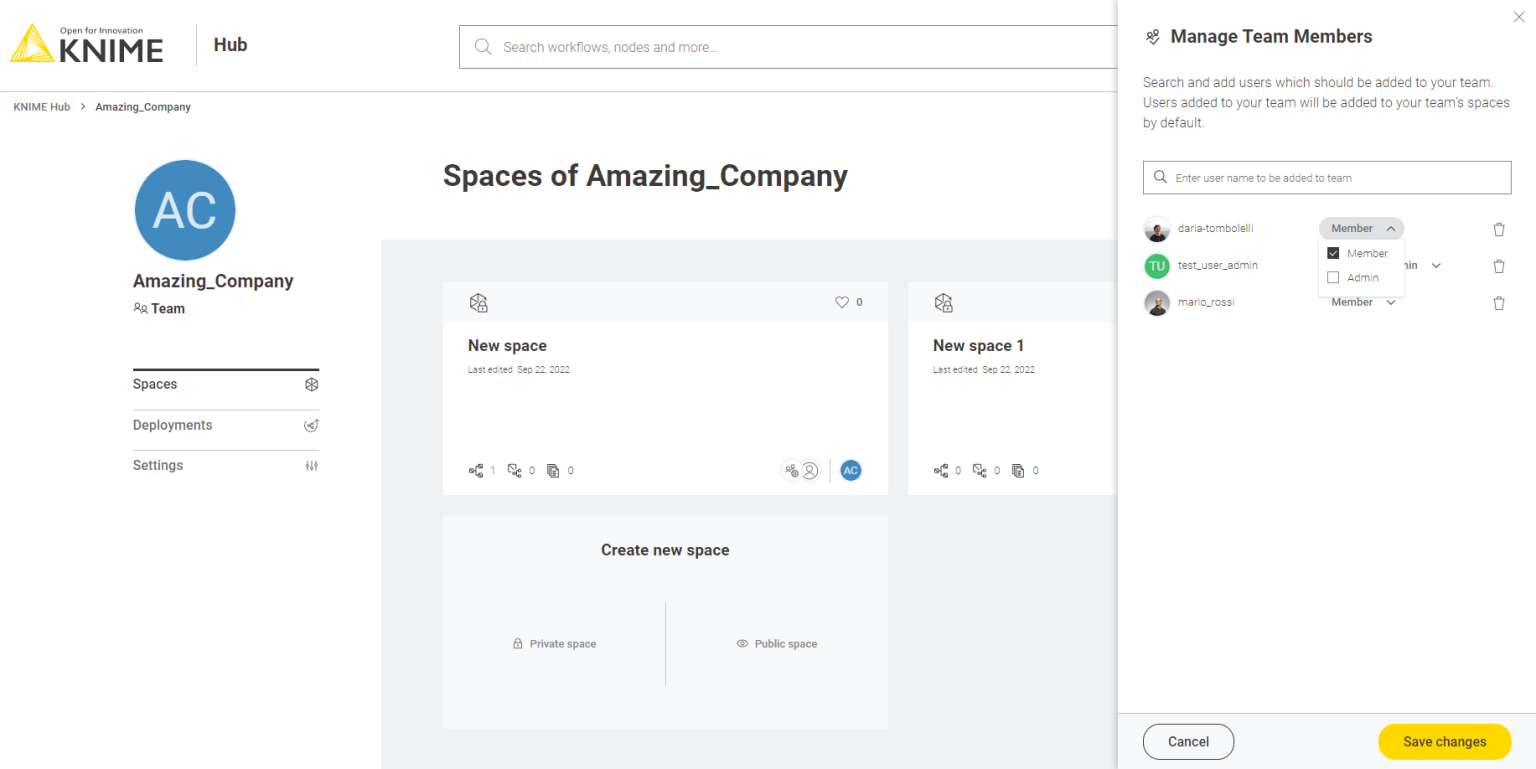Click daria-tombolelli's avatar
Screen dimensions: 1536x769
(x=1157, y=229)
